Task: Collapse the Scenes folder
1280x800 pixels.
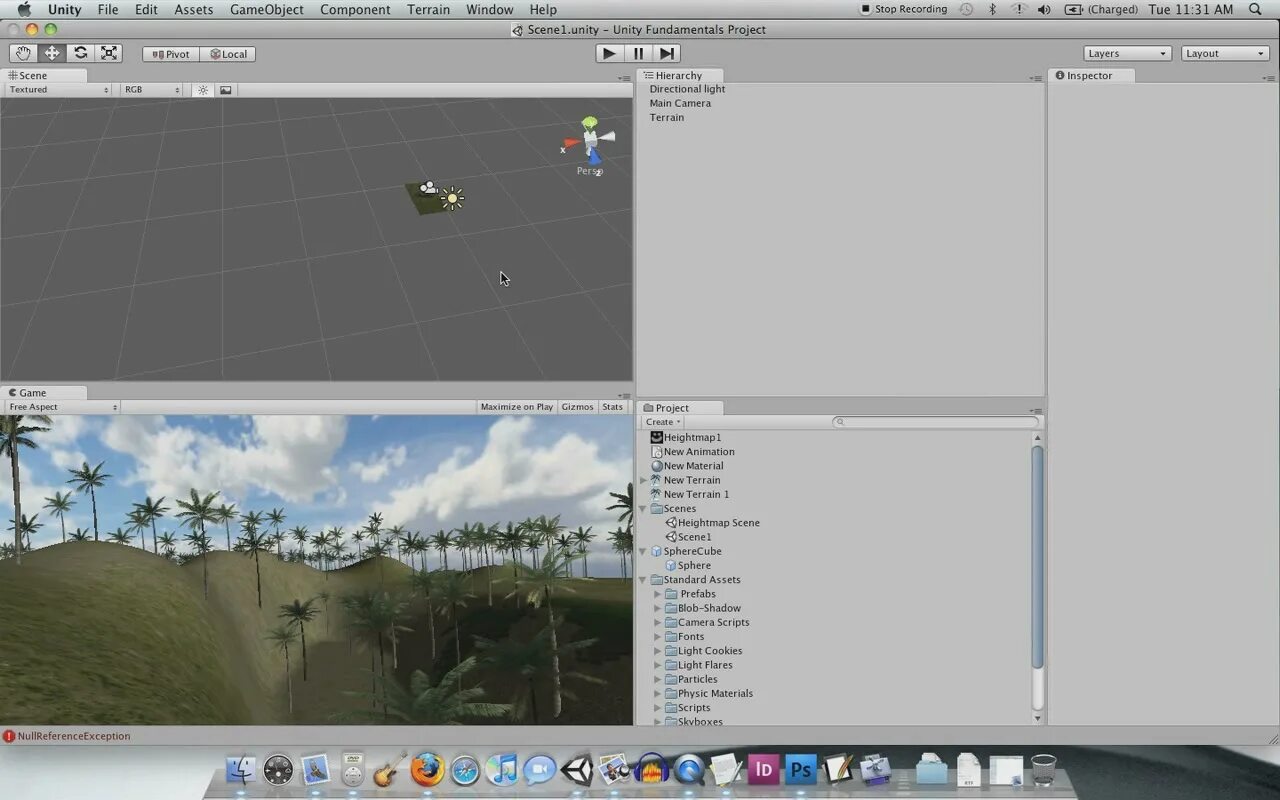Action: [644, 508]
